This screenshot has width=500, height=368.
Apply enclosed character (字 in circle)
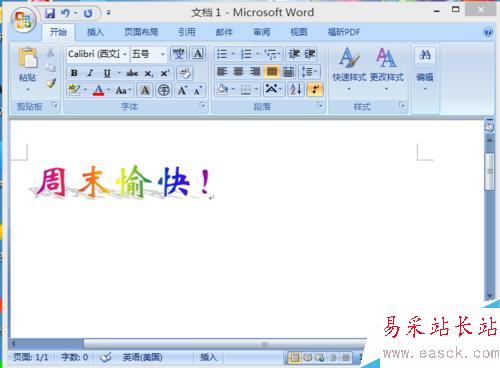pyautogui.click(x=164, y=90)
